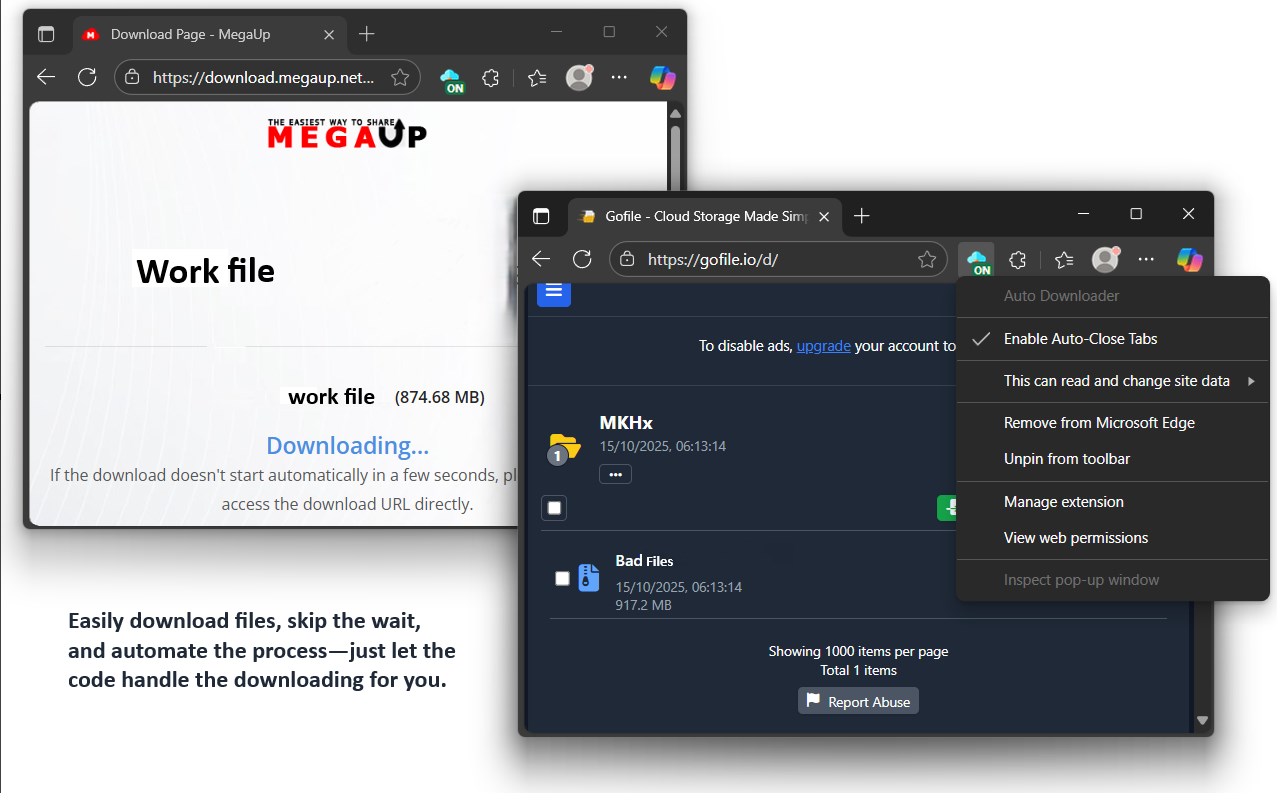Click the tab actions icon in Gofile window
The width and height of the screenshot is (1280, 800).
click(x=541, y=216)
